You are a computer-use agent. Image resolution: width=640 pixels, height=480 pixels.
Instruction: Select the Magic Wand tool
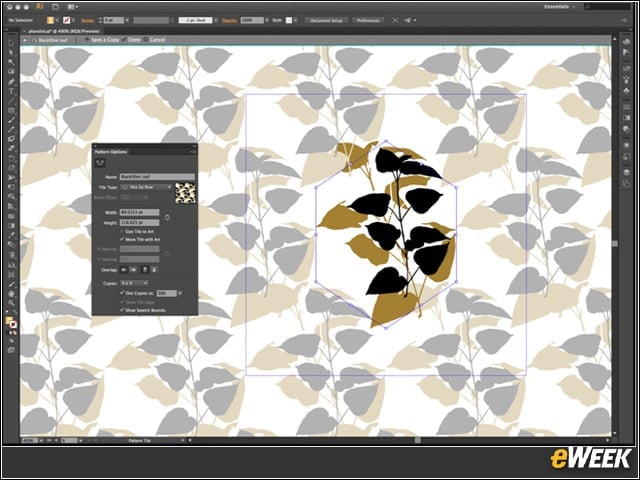pos(11,62)
